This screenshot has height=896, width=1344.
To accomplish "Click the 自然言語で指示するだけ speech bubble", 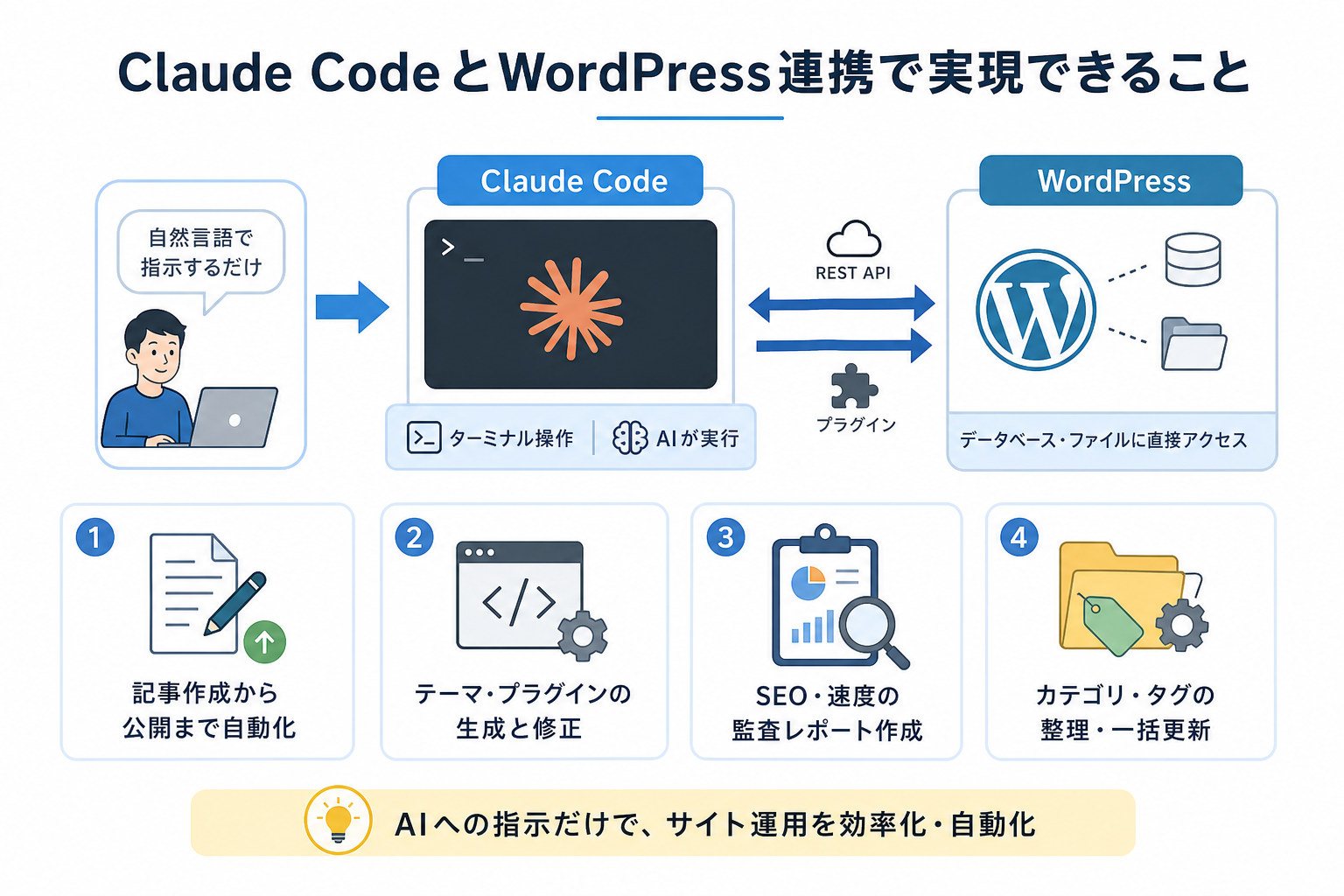I will [x=201, y=252].
